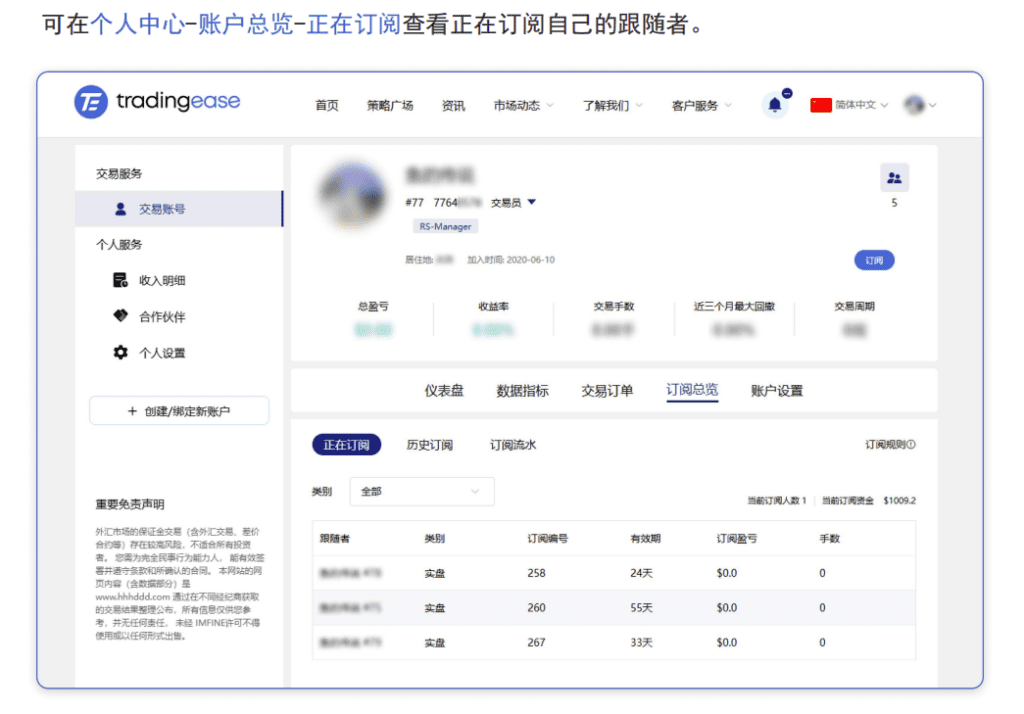Open the 类别 全部 filter dropdown
The image size is (1024, 714).
(422, 491)
